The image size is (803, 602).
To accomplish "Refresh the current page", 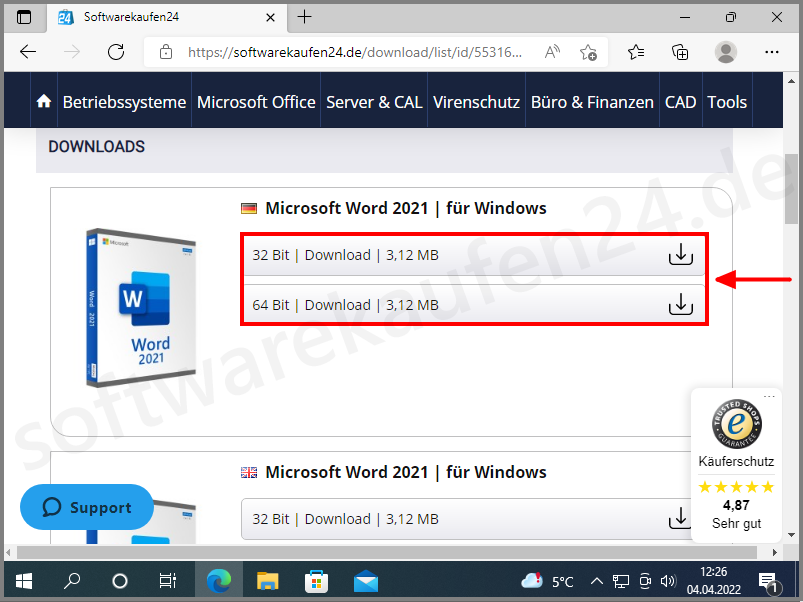I will [115, 52].
